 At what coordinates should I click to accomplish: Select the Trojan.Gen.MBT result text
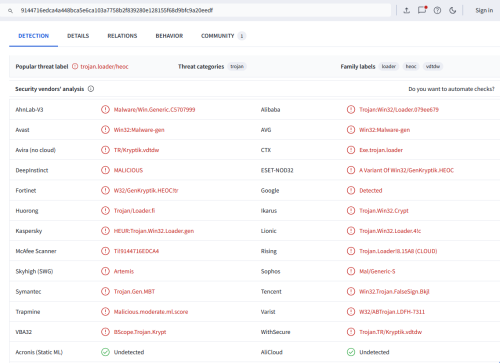tap(134, 292)
